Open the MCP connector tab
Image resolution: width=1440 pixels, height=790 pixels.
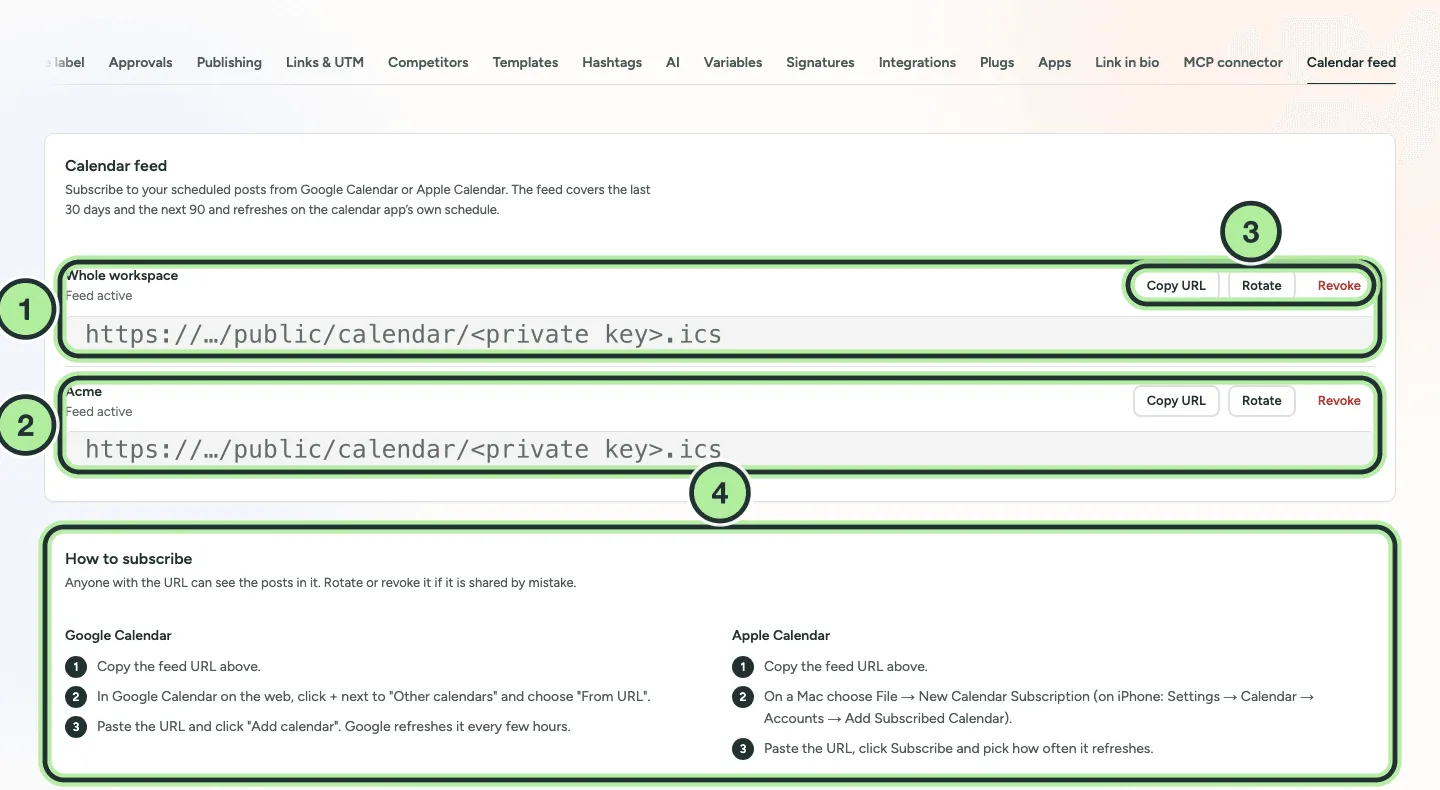1233,62
